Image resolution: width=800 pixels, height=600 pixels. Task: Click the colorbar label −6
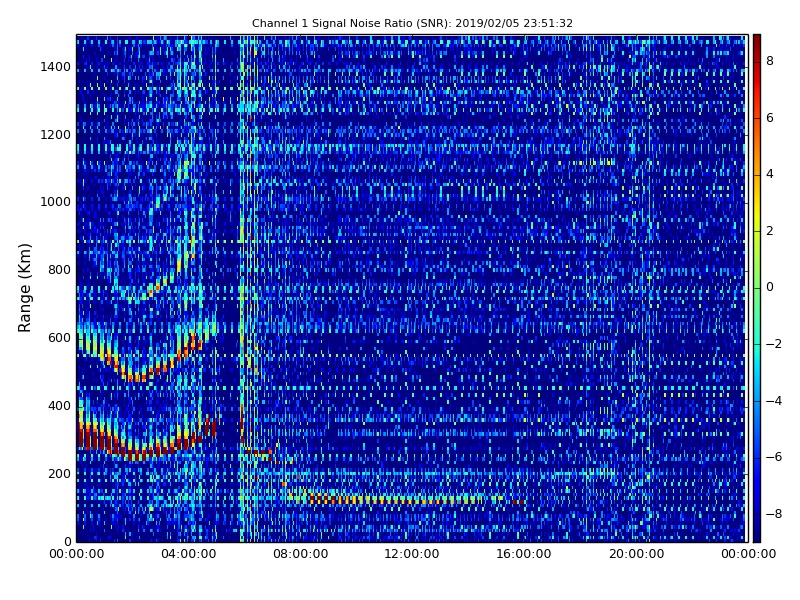pyautogui.click(x=773, y=457)
